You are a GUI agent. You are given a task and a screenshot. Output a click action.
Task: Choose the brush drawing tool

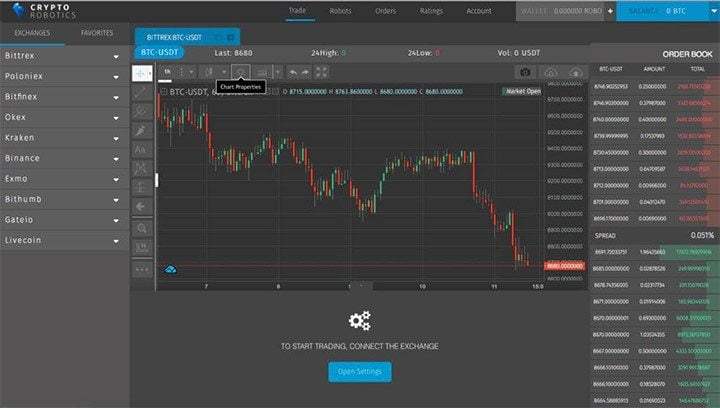[x=141, y=131]
